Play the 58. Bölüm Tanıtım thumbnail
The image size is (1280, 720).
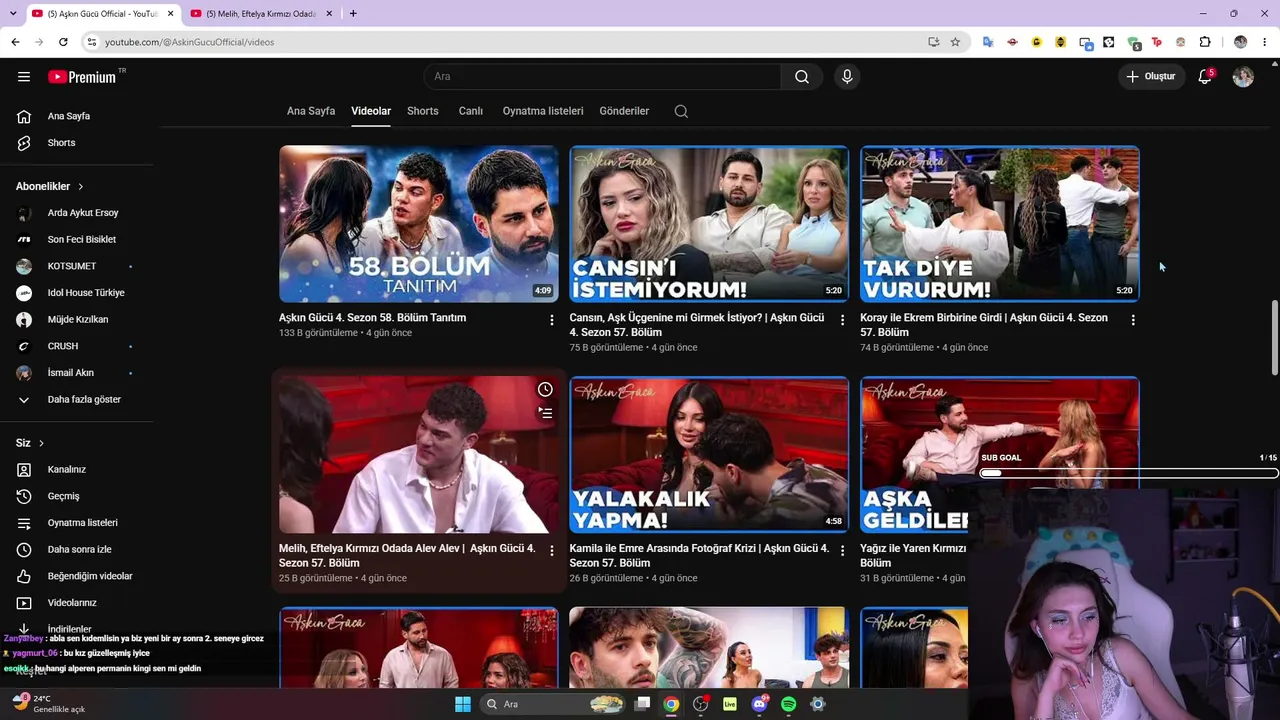419,224
